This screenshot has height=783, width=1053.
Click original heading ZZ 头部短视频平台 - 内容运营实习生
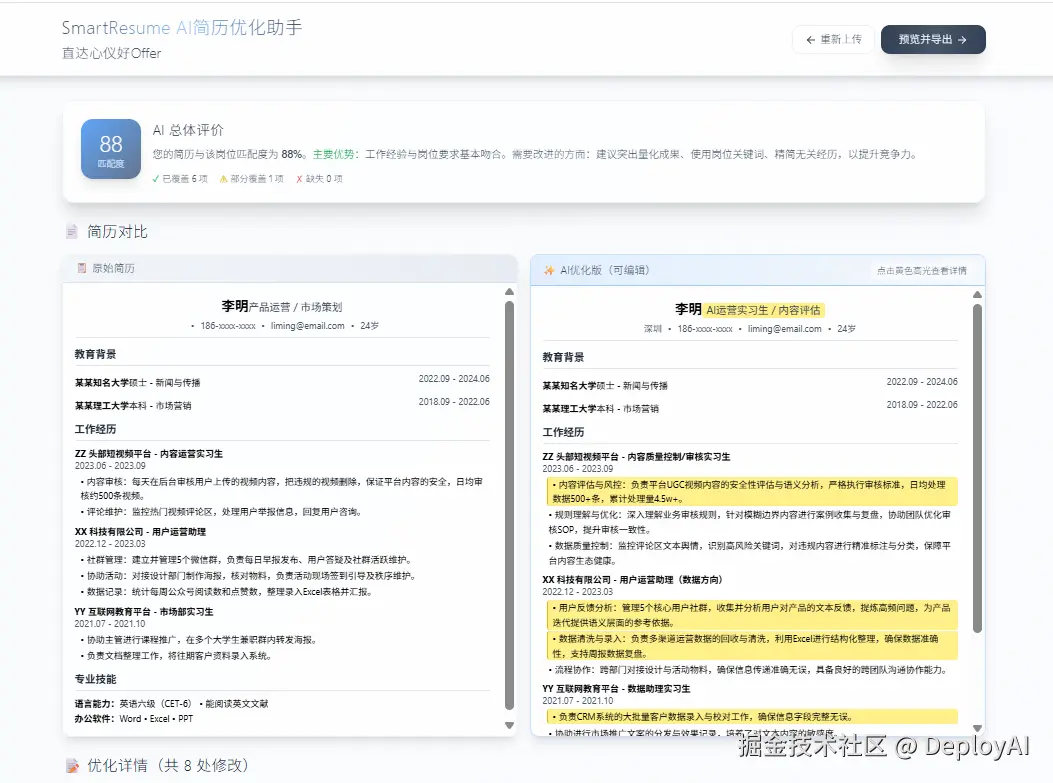pos(148,454)
